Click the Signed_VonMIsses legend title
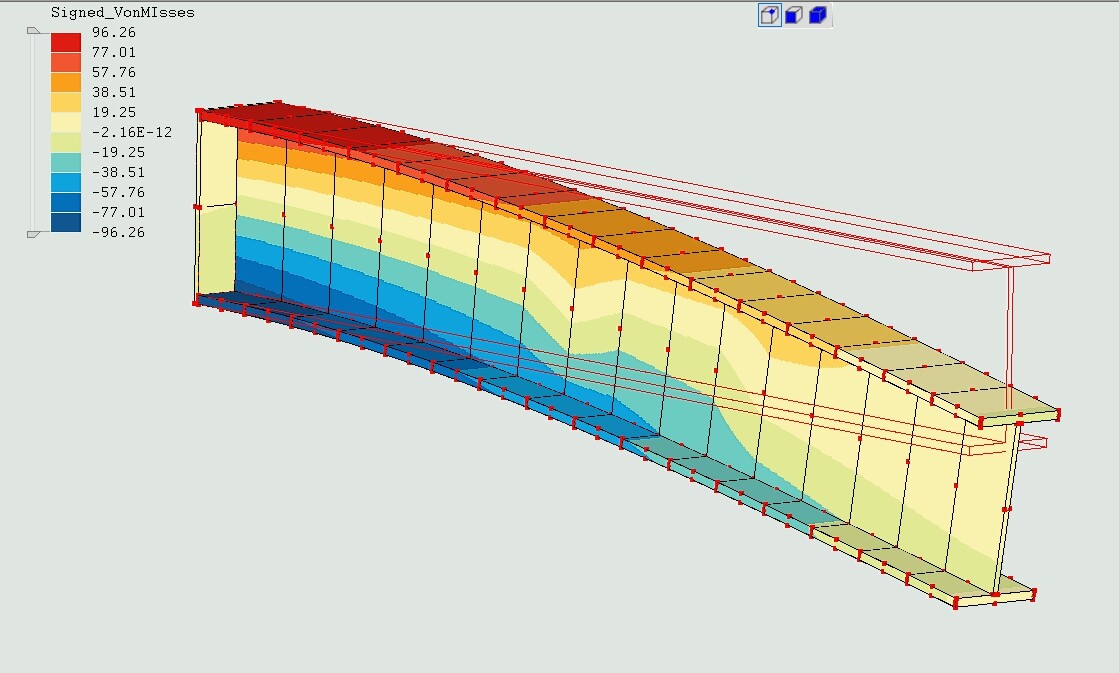 [x=123, y=13]
